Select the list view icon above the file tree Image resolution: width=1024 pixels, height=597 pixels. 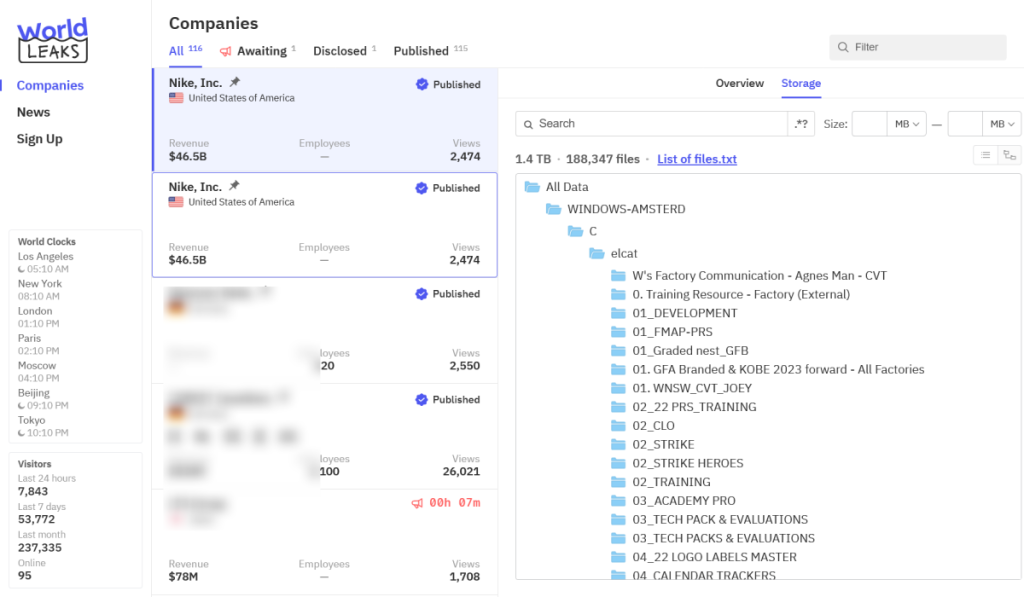pyautogui.click(x=986, y=155)
